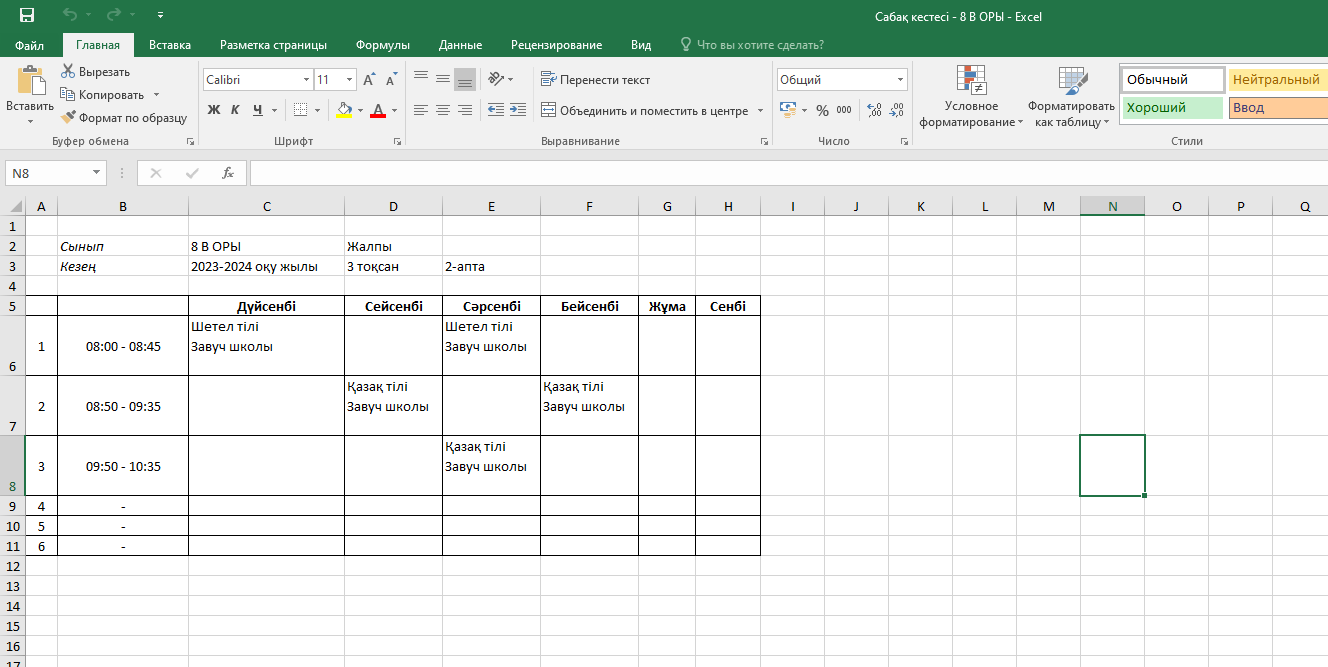1328x667 pixels.
Task: Open the Name Box dropdown arrow
Action: point(97,173)
